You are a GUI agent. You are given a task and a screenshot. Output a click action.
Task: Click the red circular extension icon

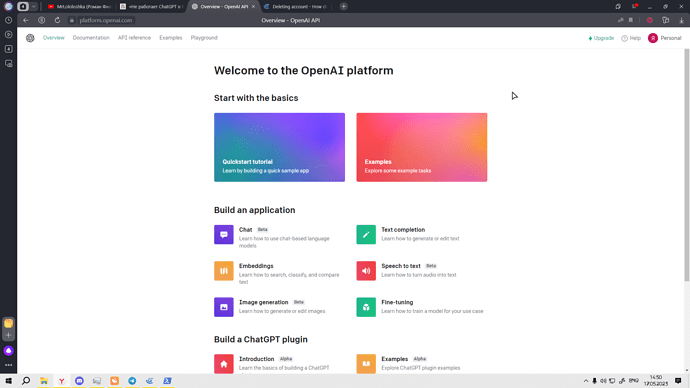point(650,20)
